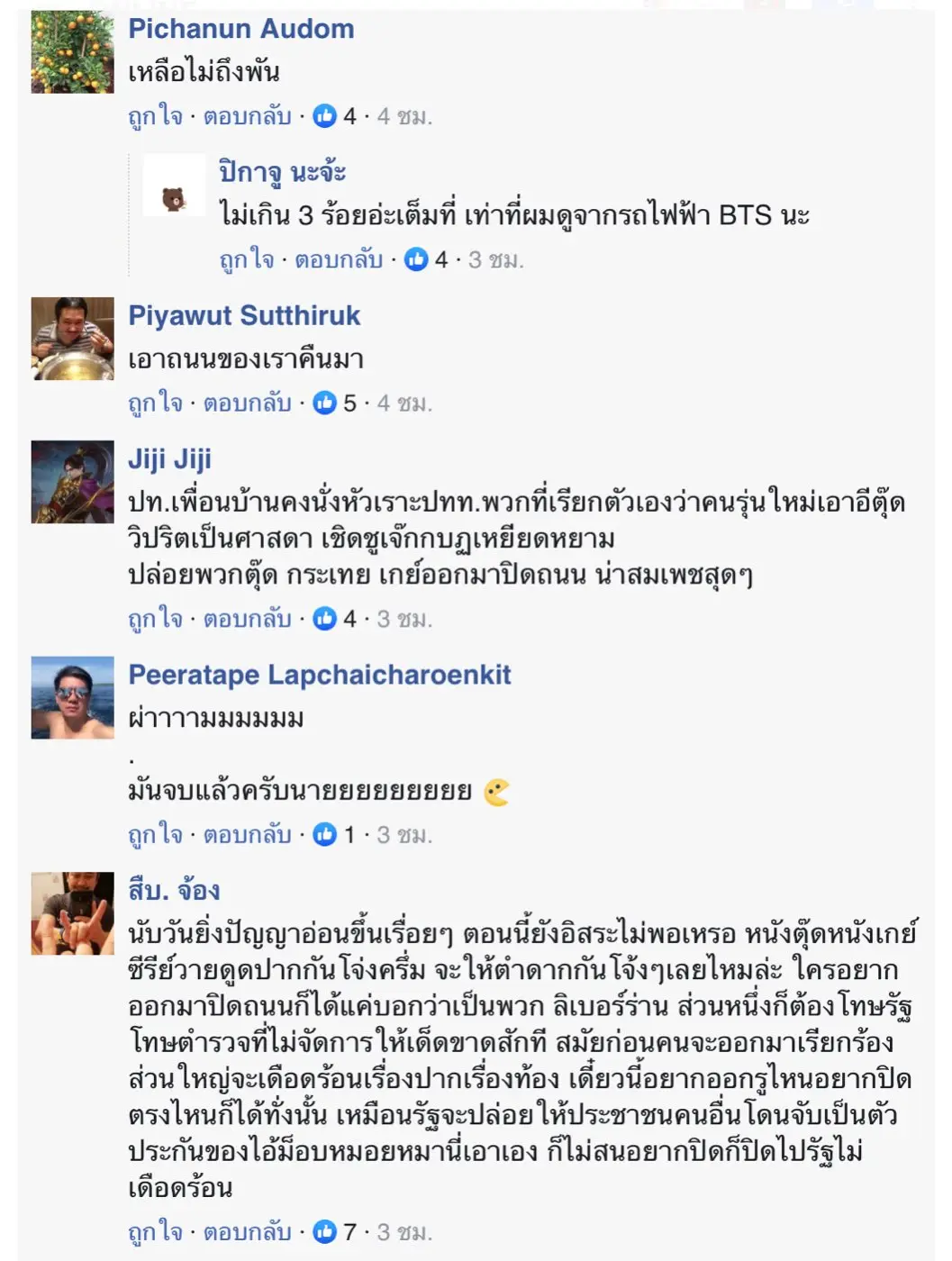Click the like reaction icon on สืบ. จ้อง's comment
The width and height of the screenshot is (952, 1261).
tap(324, 1231)
